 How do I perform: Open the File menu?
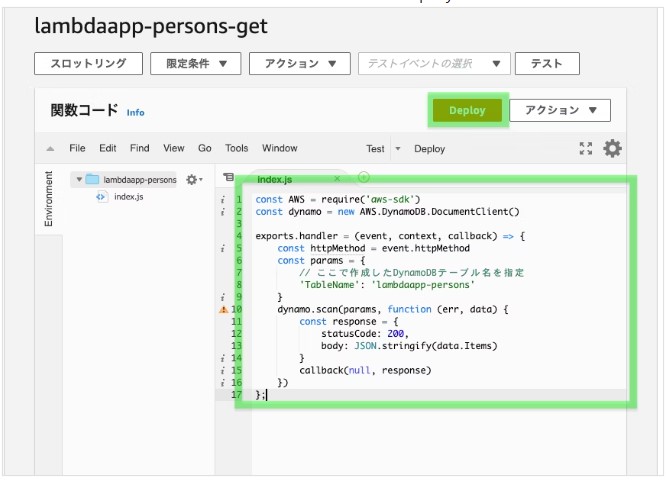pyautogui.click(x=77, y=148)
